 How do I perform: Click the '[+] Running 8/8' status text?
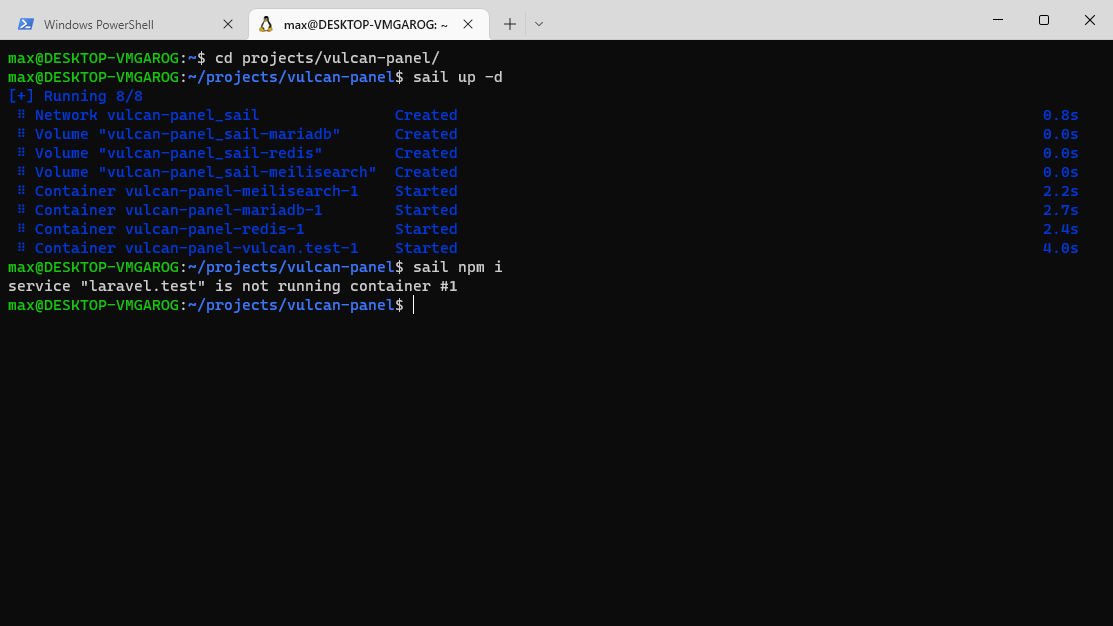(x=75, y=96)
